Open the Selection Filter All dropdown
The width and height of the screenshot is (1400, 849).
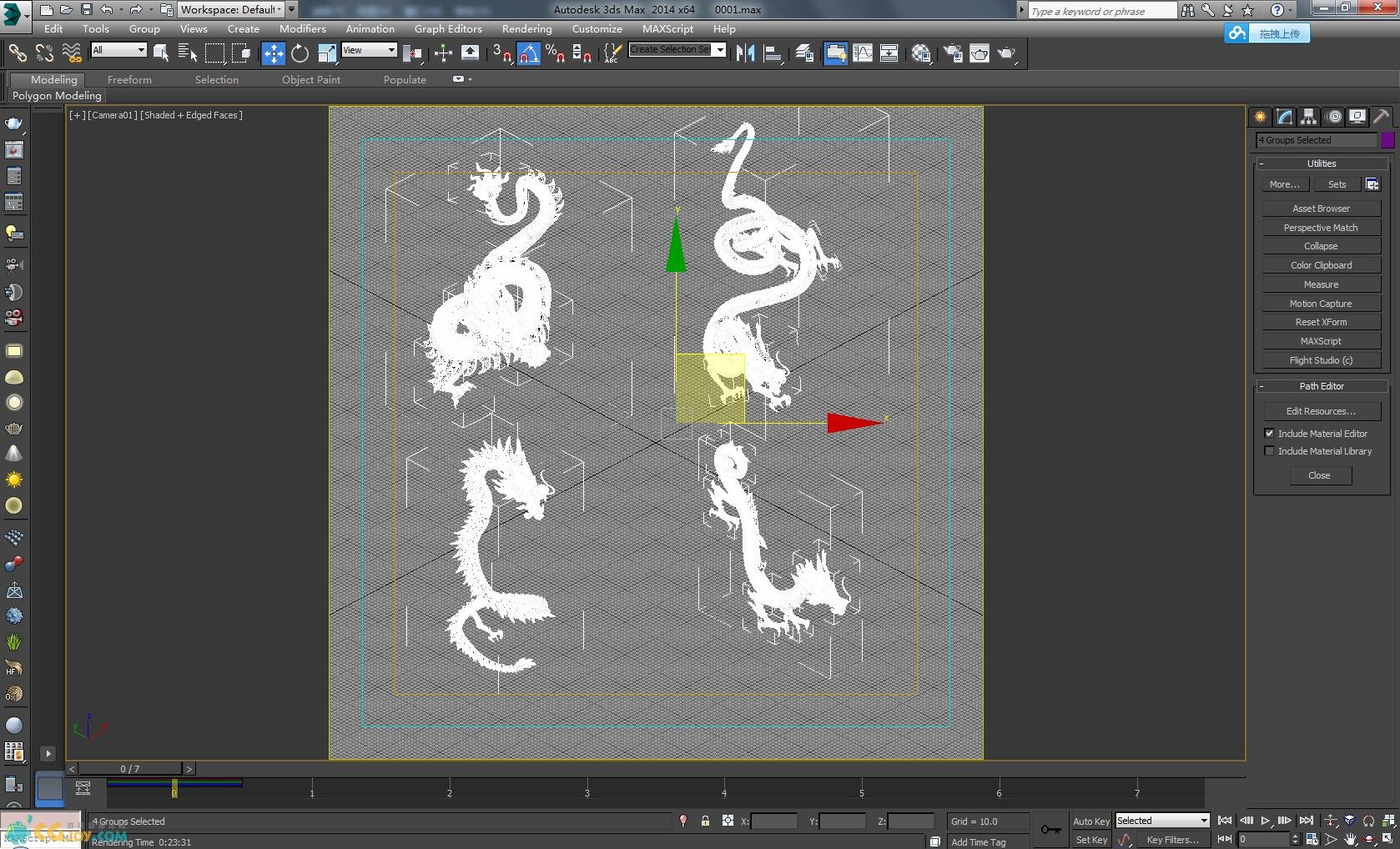click(118, 50)
